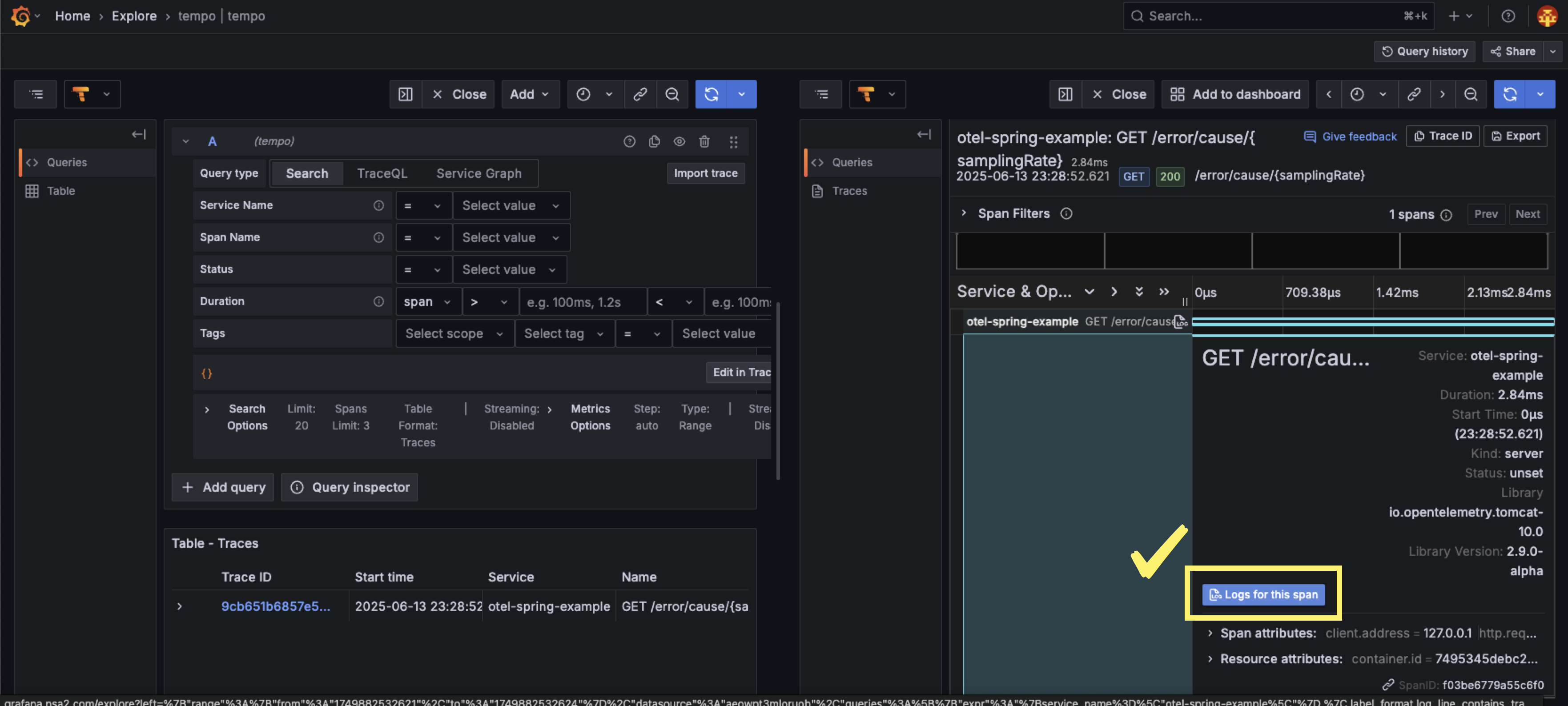
Task: Click the Import trace button
Action: coord(705,173)
